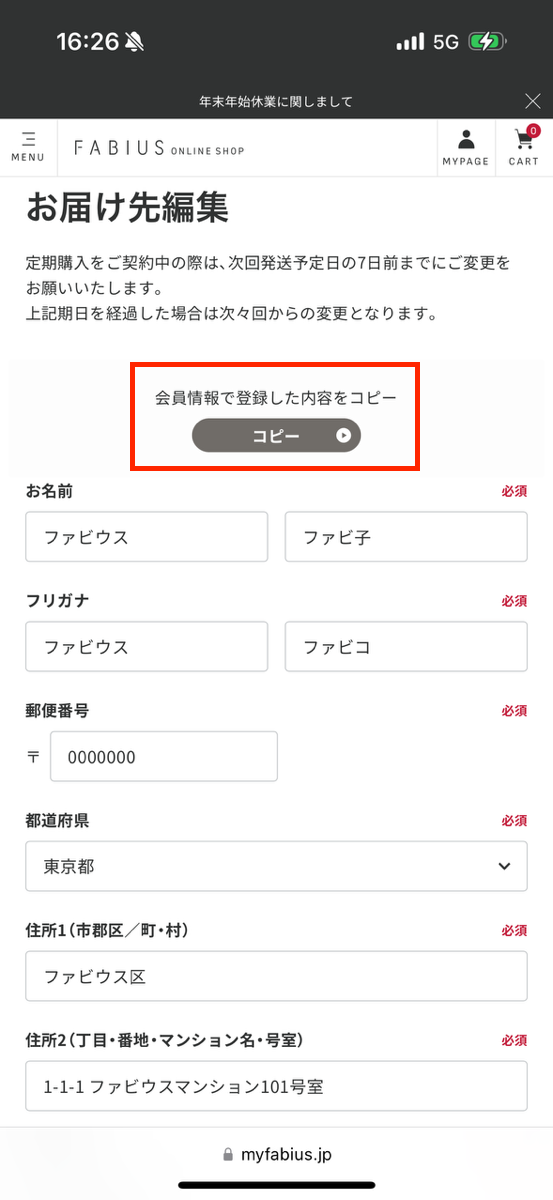Tap the padlock icon beside myfabius.jp

(228, 1154)
